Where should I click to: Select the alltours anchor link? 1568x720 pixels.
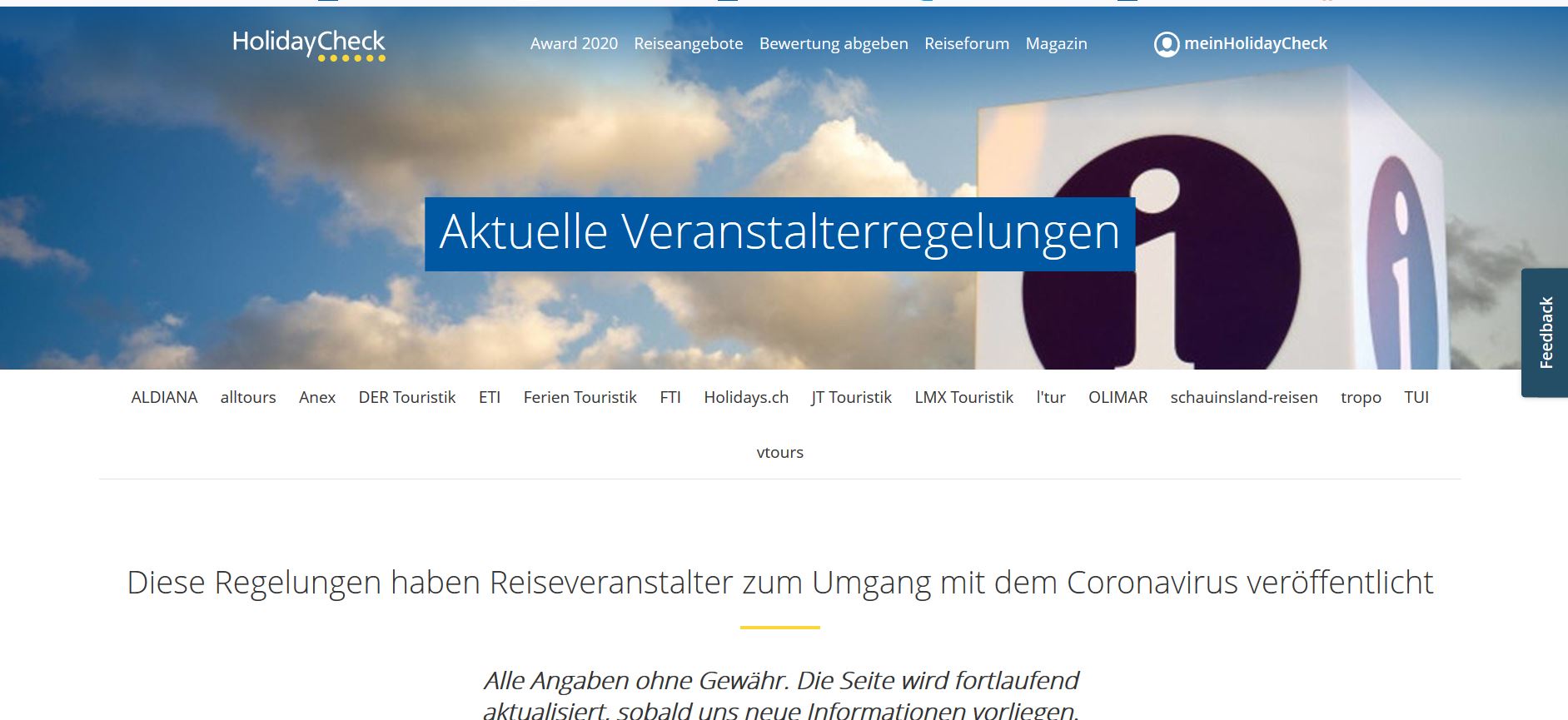coord(248,397)
